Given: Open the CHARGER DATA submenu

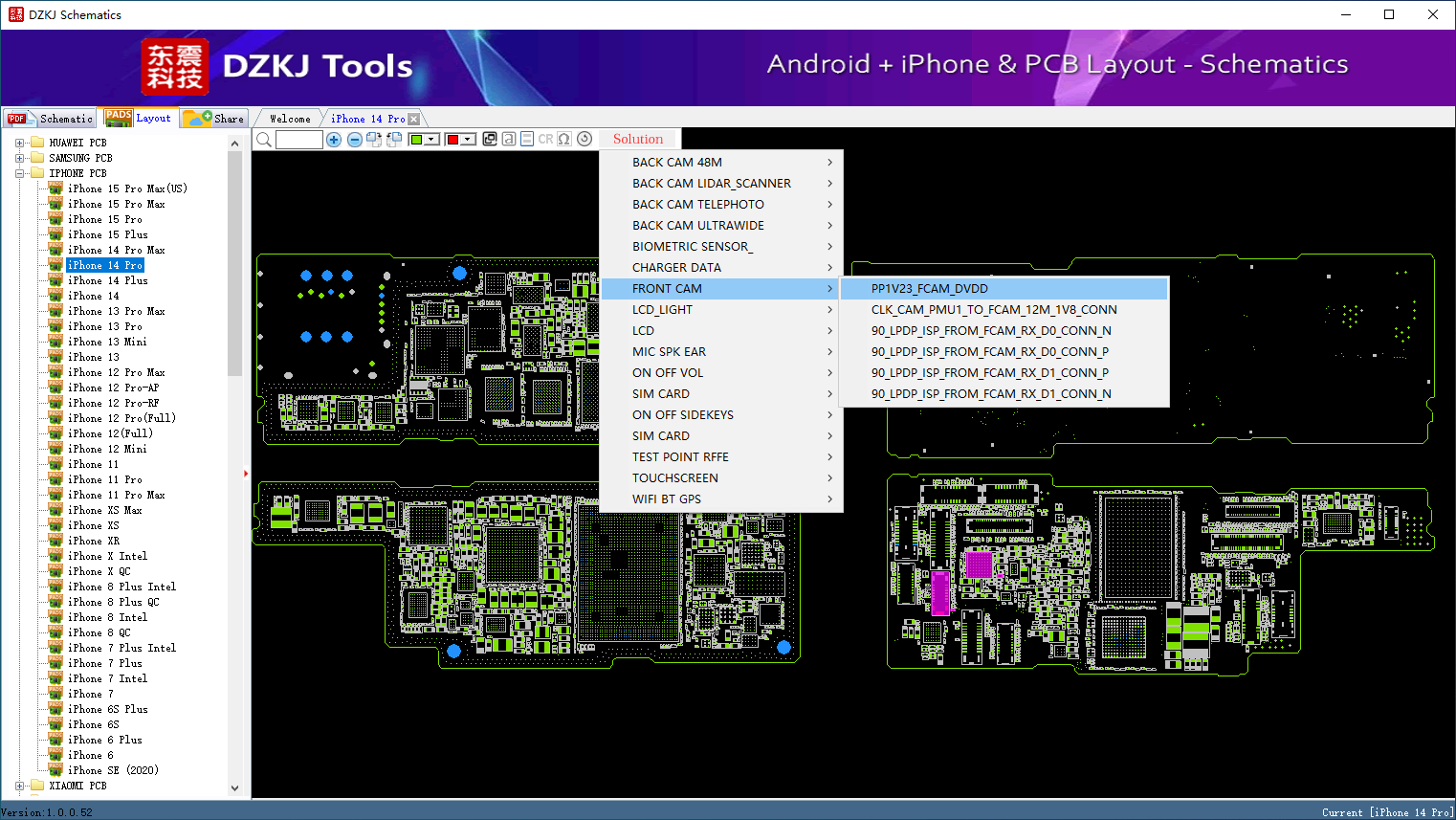Looking at the screenshot, I should [x=721, y=268].
